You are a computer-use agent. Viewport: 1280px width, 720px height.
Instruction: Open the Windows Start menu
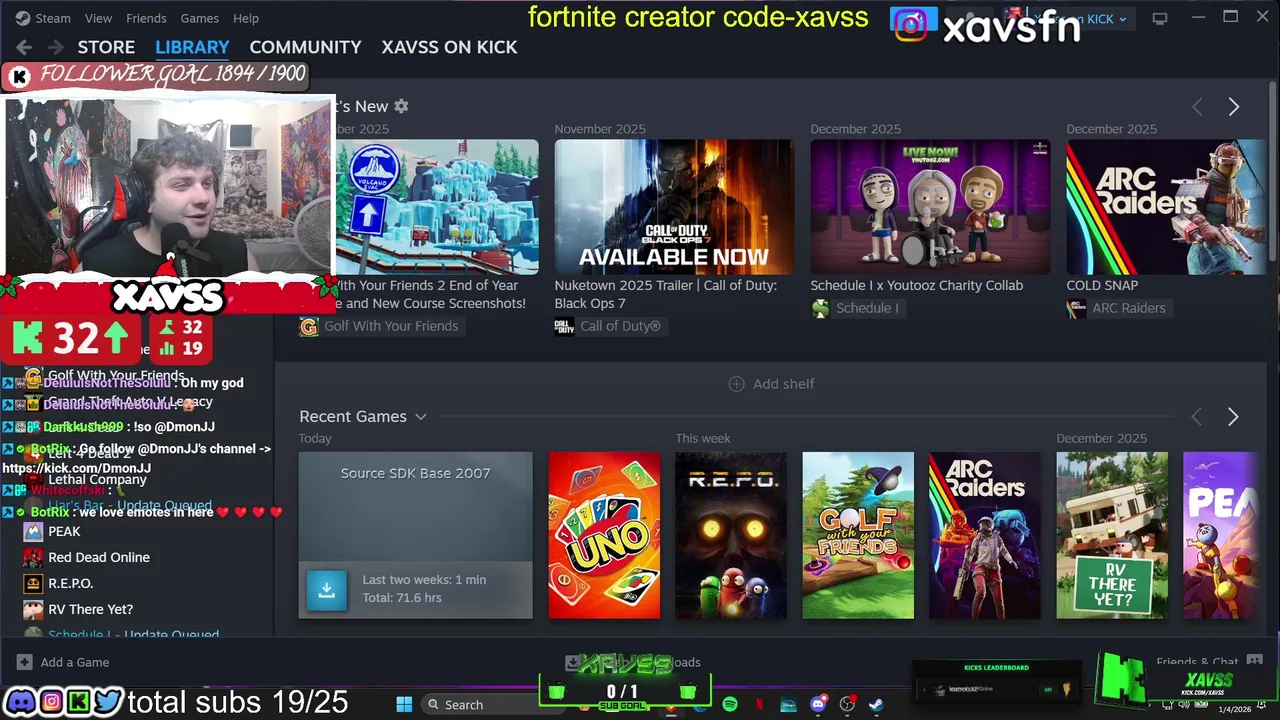[404, 705]
